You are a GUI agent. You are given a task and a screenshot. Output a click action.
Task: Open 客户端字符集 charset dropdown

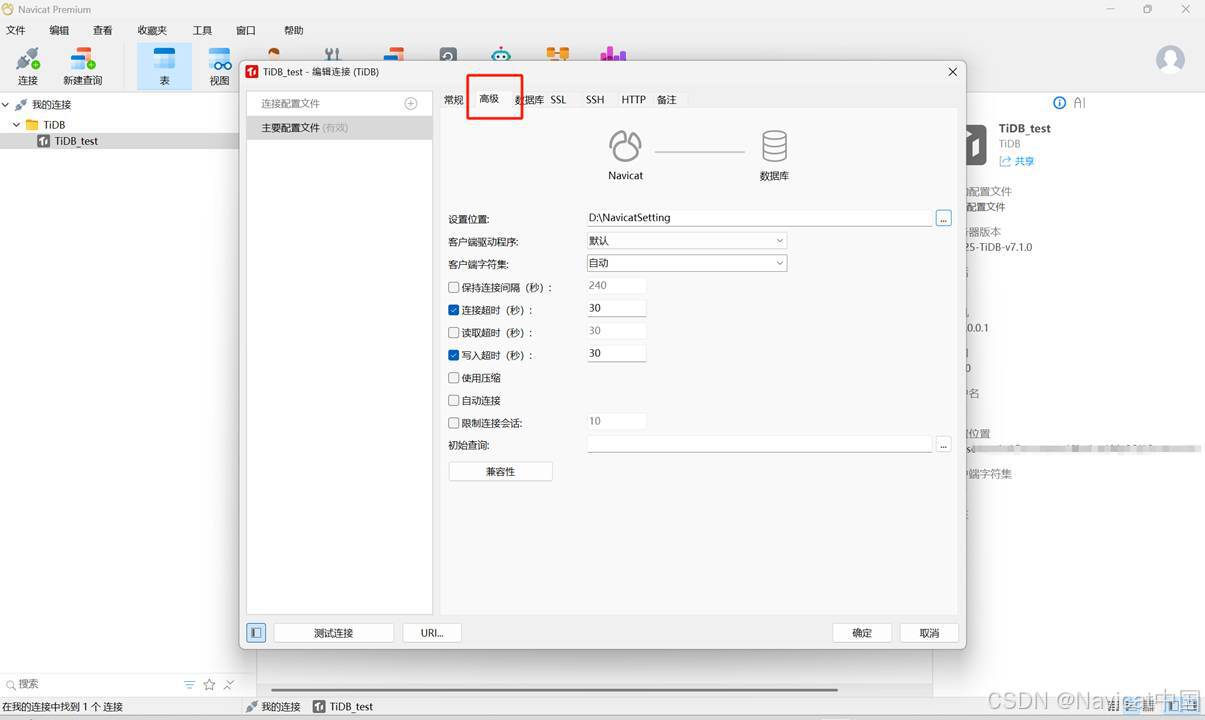(687, 263)
